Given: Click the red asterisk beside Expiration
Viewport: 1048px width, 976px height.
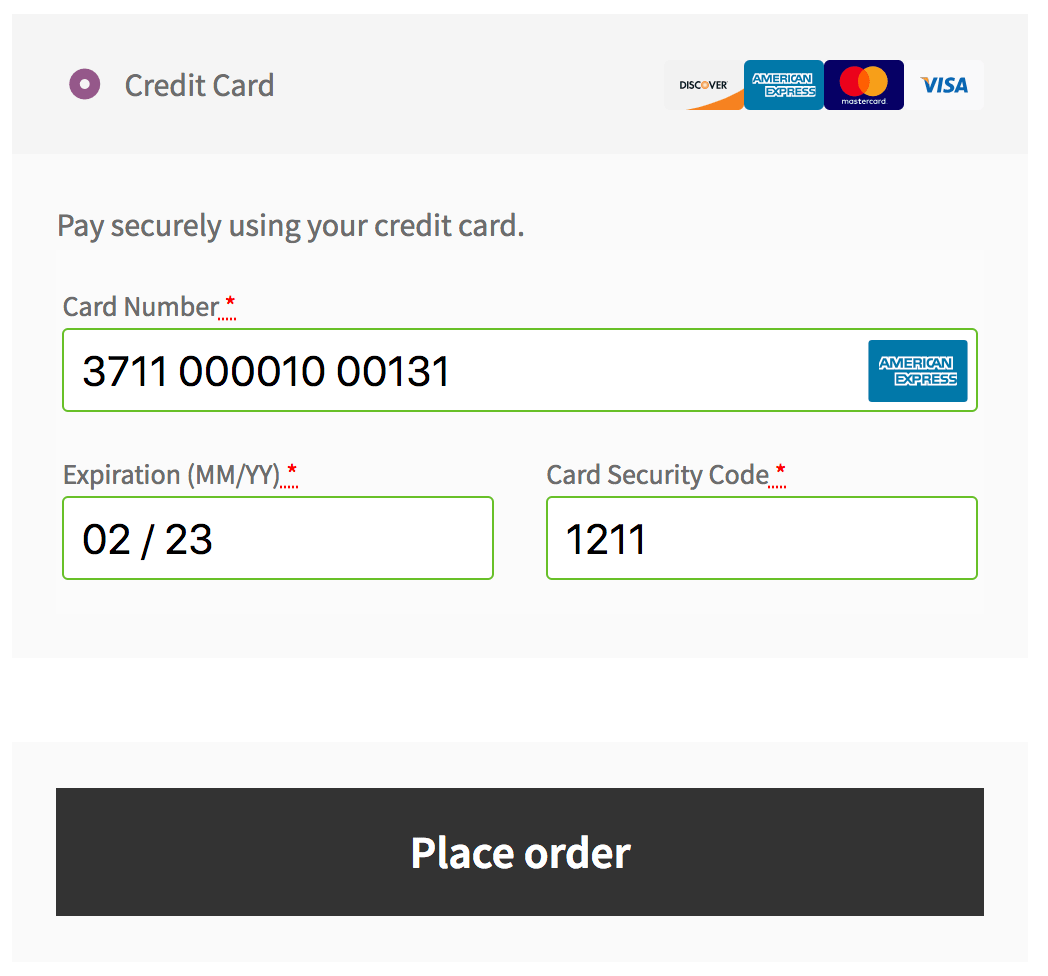Looking at the screenshot, I should point(291,468).
